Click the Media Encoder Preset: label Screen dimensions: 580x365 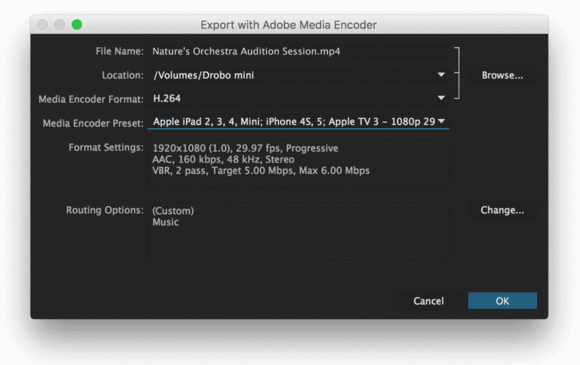(x=93, y=123)
